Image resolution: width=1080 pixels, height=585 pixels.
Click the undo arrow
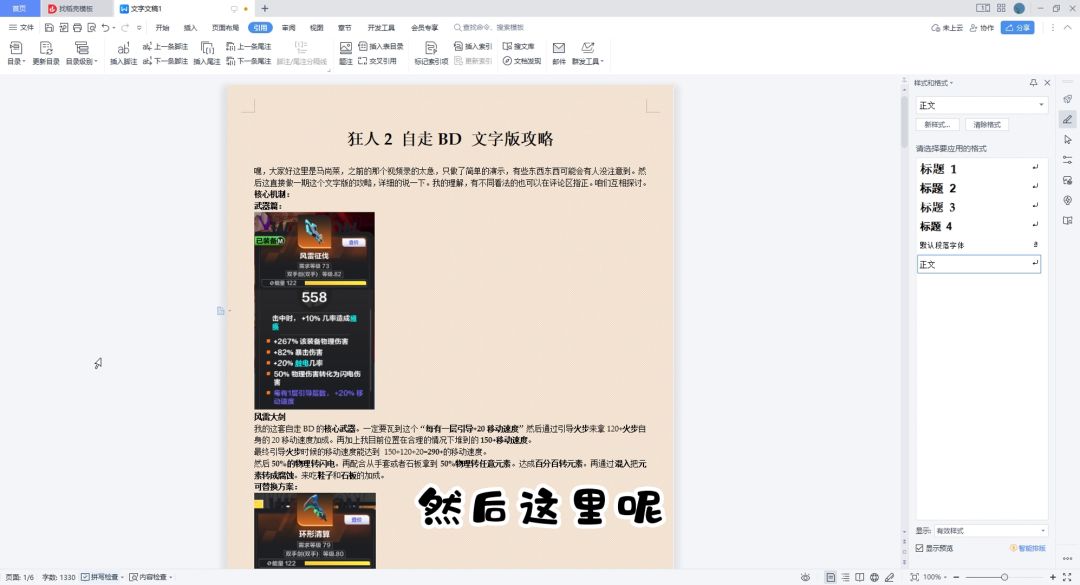coord(105,28)
